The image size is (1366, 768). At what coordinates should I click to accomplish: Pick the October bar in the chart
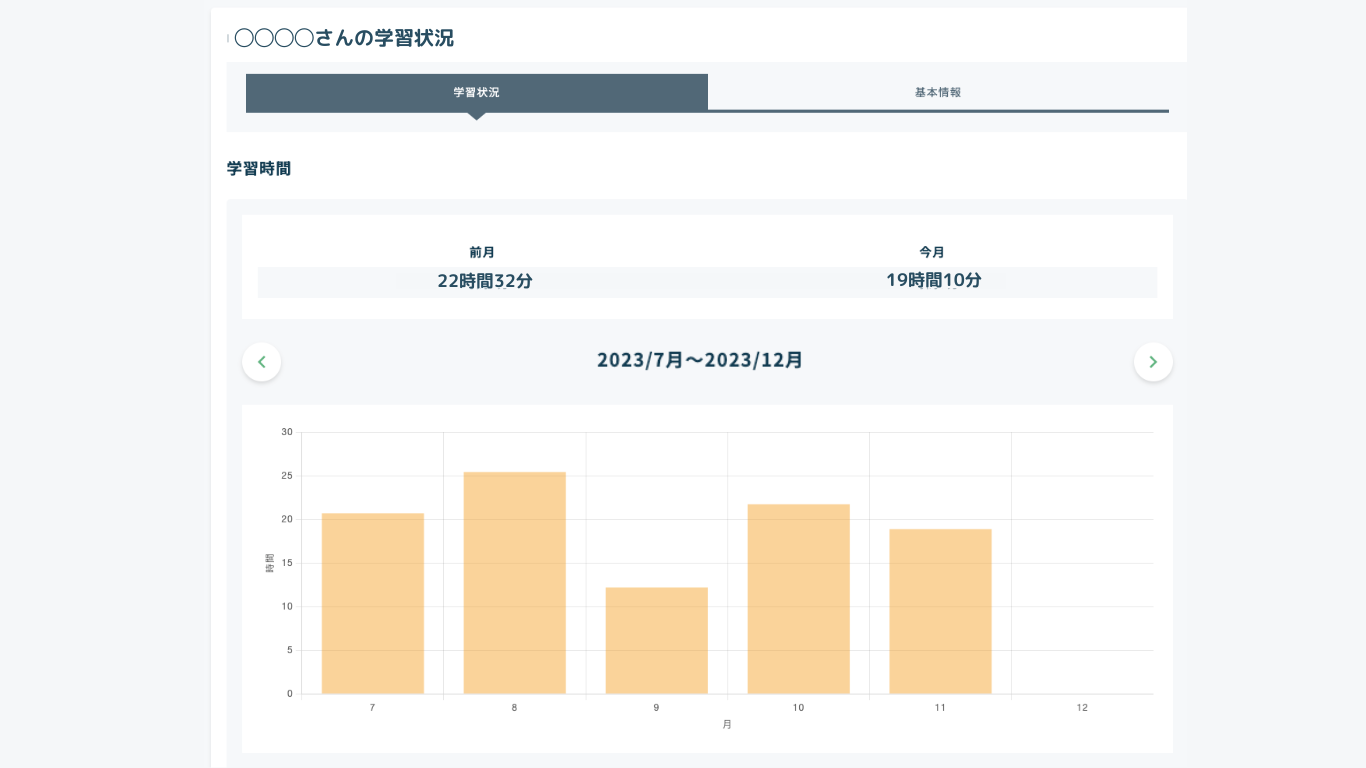[798, 599]
